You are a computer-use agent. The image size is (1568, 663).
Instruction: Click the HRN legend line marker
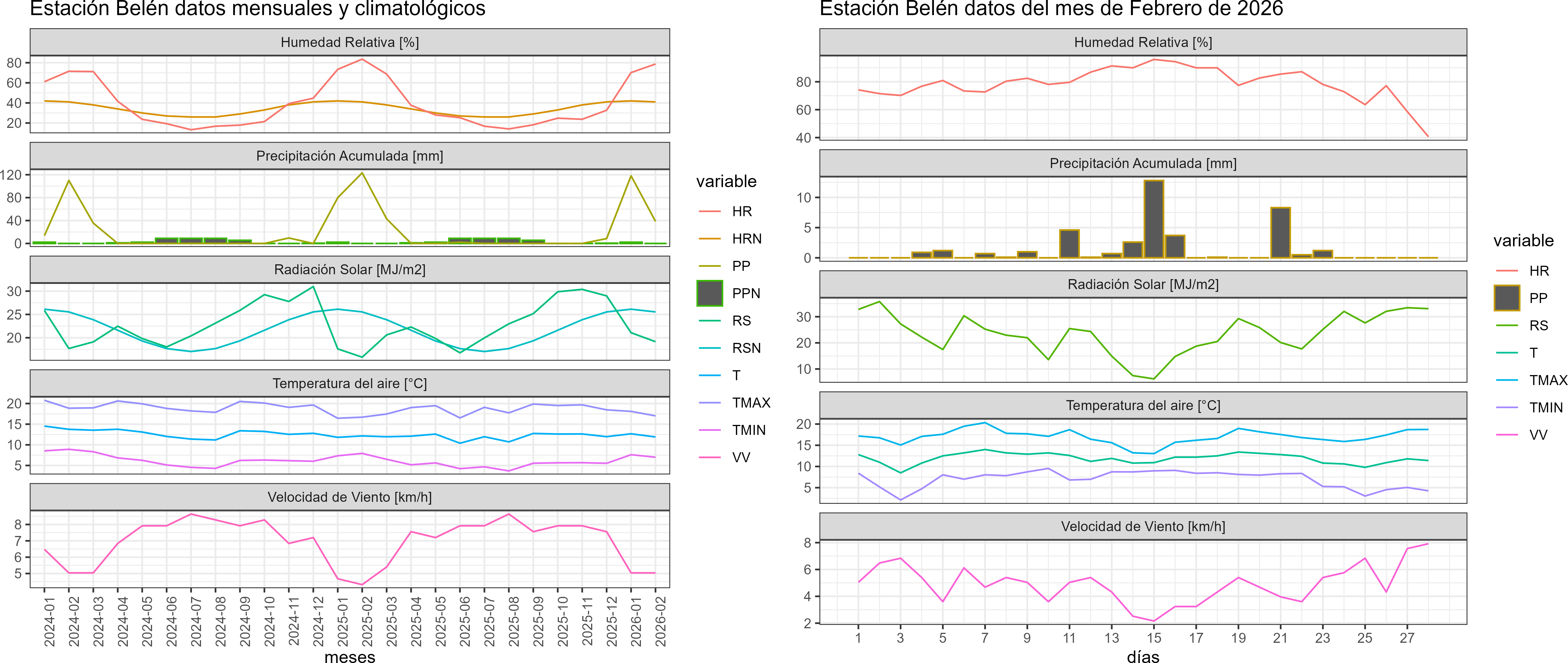coord(709,239)
